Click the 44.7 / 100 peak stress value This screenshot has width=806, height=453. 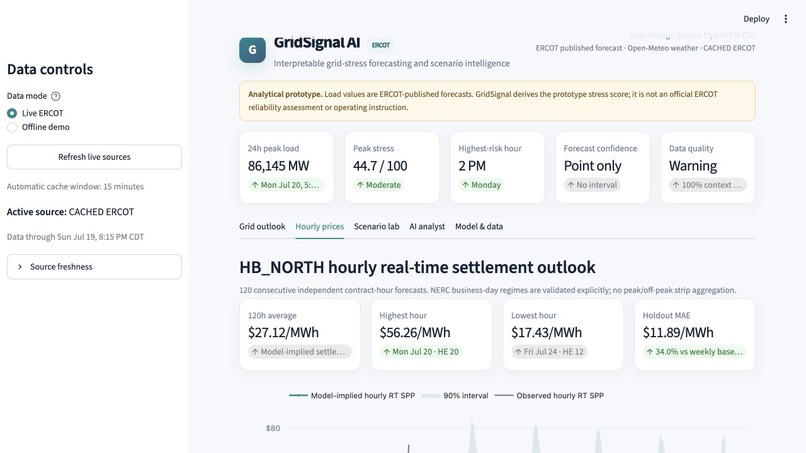(x=380, y=166)
